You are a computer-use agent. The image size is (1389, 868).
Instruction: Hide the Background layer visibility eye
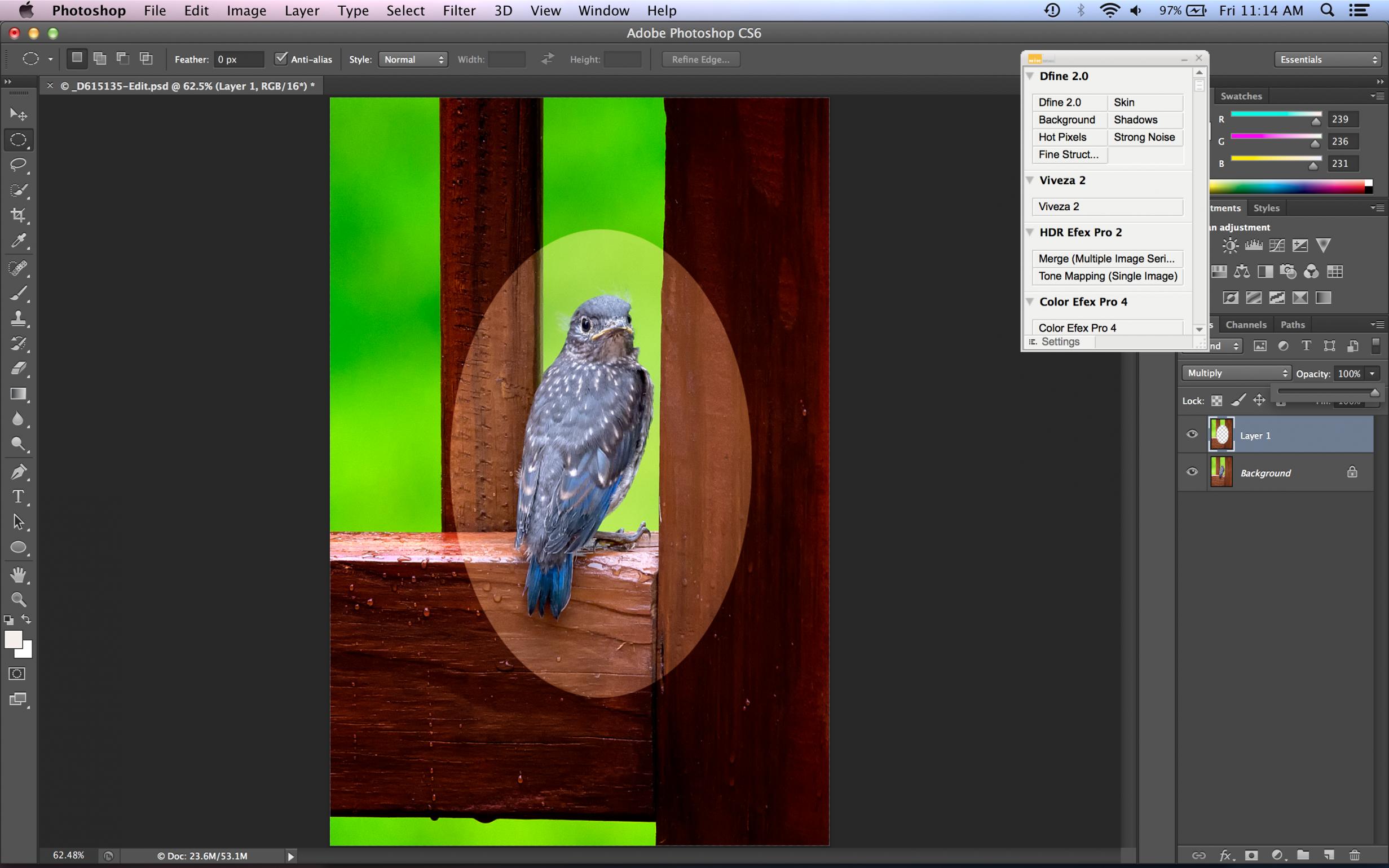click(1192, 472)
